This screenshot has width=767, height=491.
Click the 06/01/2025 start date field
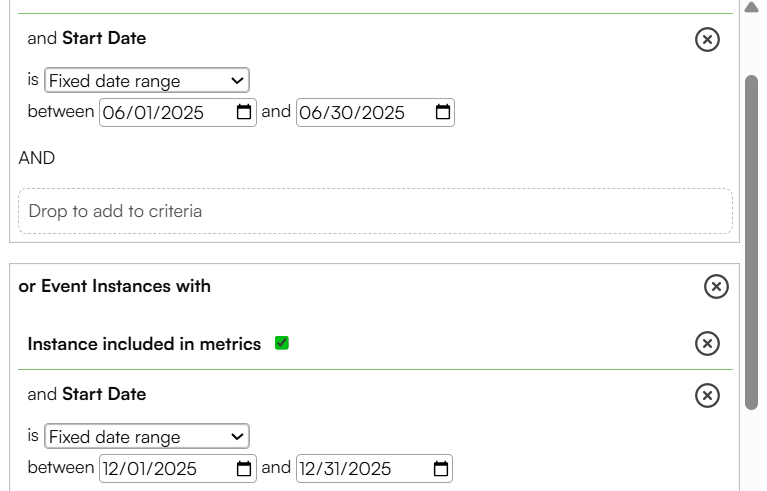(x=178, y=112)
